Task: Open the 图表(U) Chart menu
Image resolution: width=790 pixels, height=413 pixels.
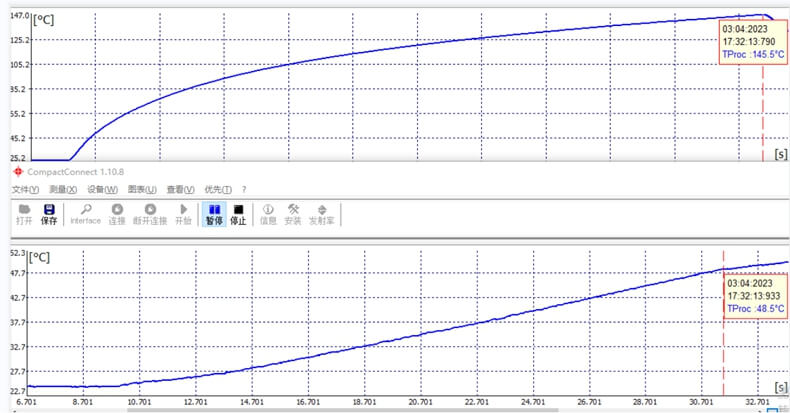Action: [142, 189]
